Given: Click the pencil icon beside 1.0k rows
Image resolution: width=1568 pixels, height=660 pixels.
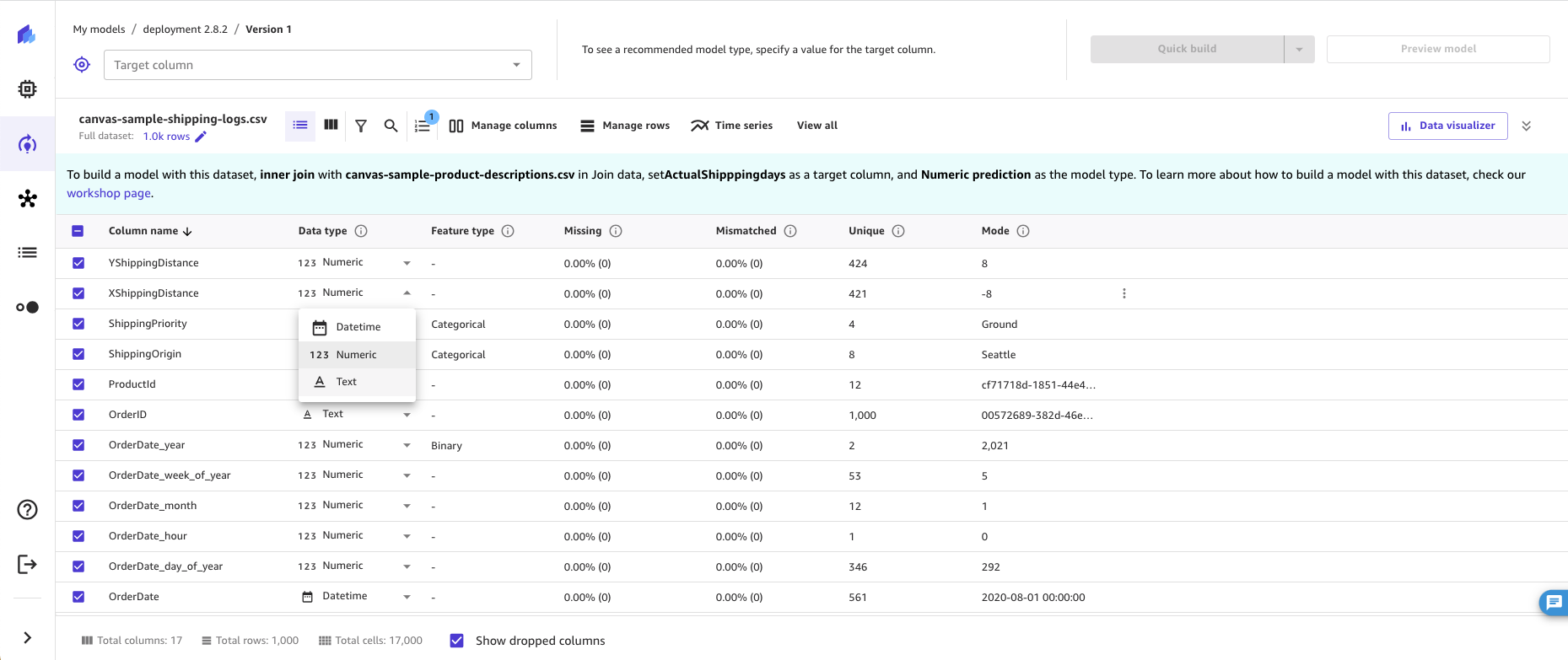Looking at the screenshot, I should click(x=201, y=137).
